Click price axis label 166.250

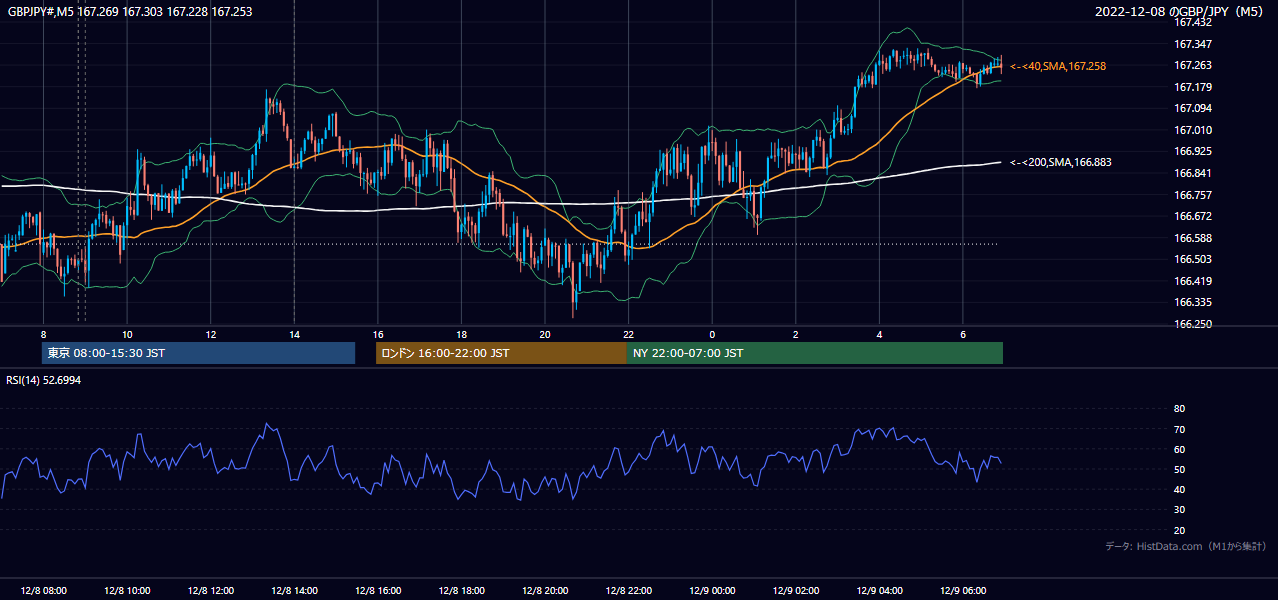click(1193, 324)
